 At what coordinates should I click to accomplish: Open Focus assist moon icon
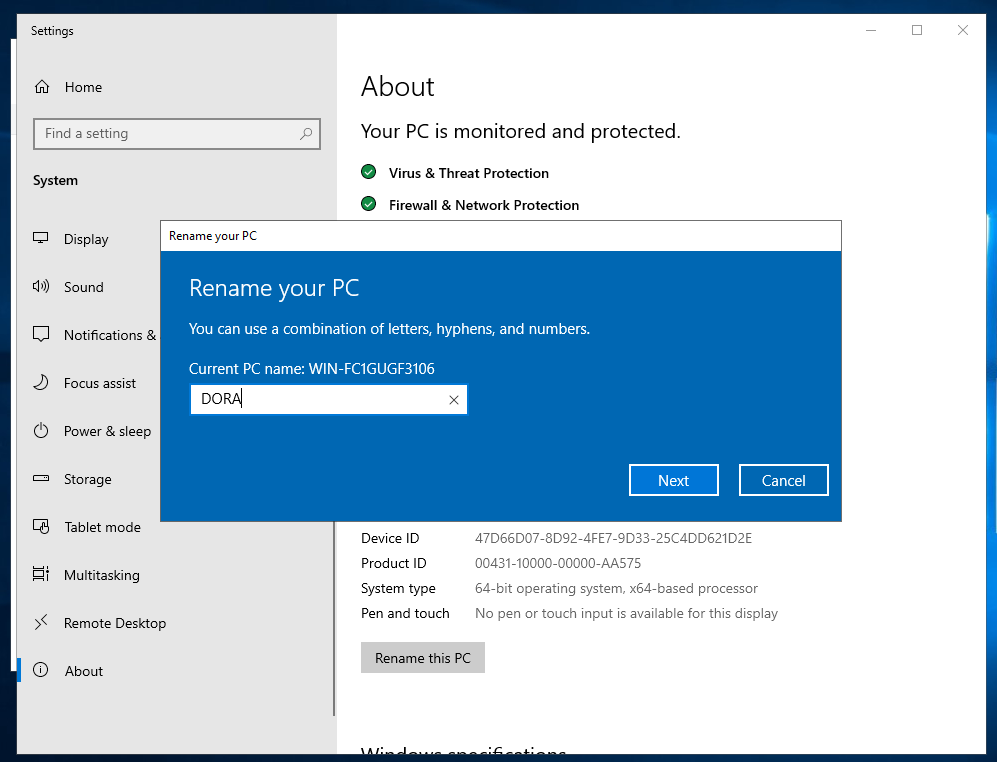click(41, 383)
